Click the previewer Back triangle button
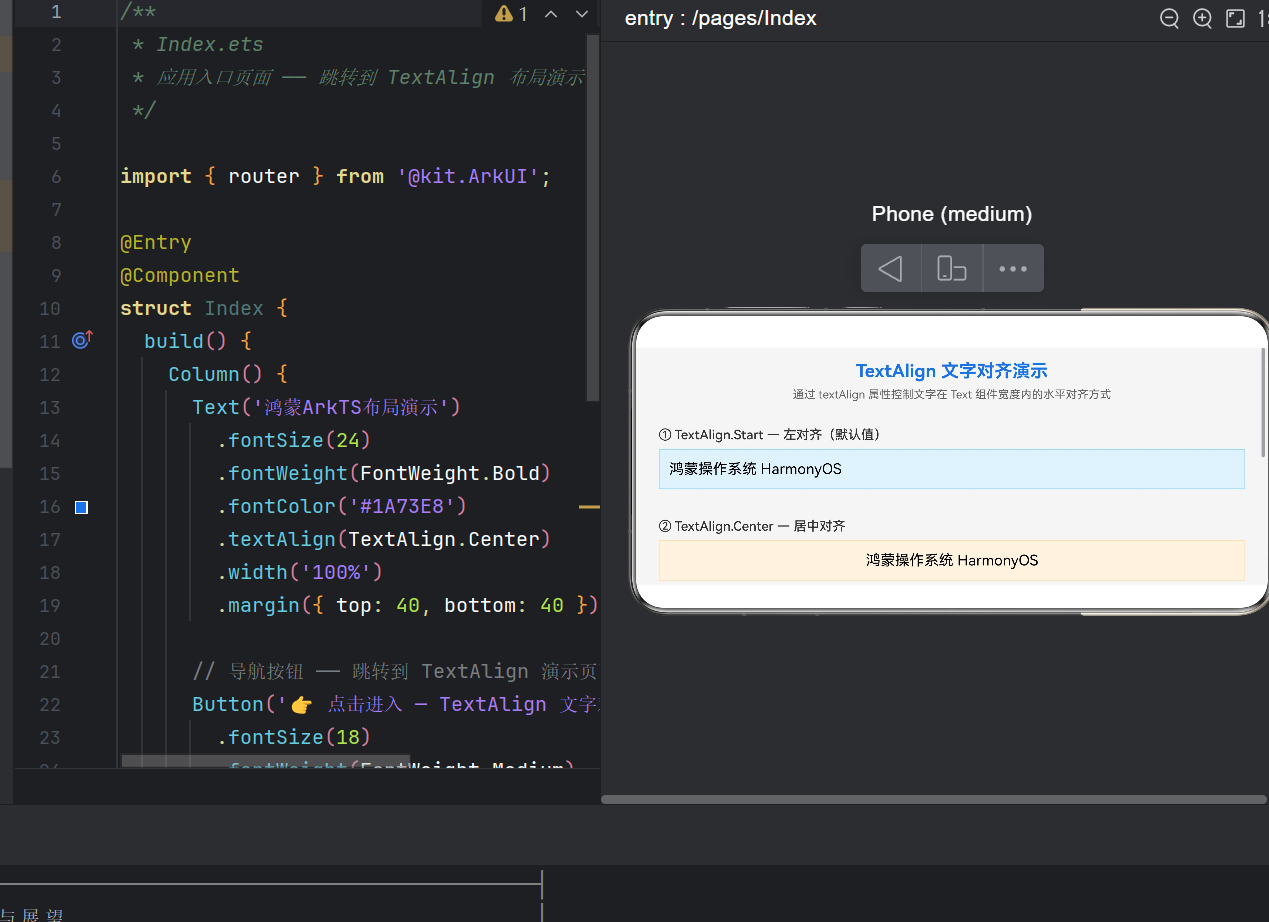 pyautogui.click(x=890, y=268)
